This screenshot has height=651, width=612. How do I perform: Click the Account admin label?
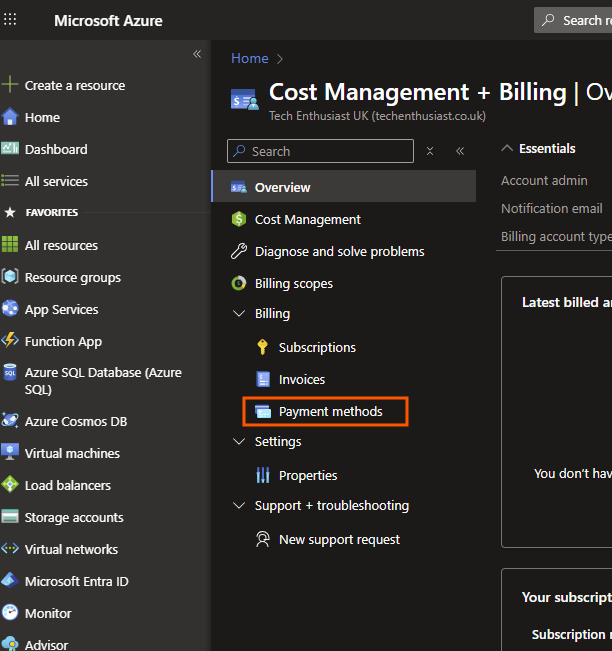tap(544, 181)
